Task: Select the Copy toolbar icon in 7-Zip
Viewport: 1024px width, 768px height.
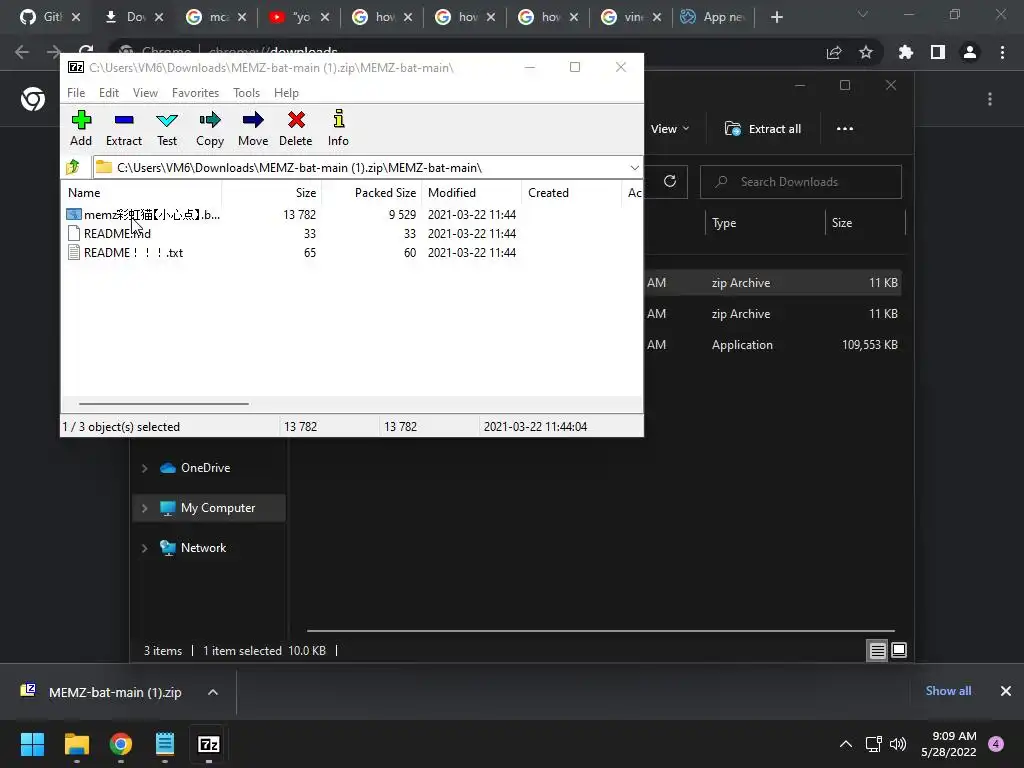Action: pyautogui.click(x=210, y=128)
